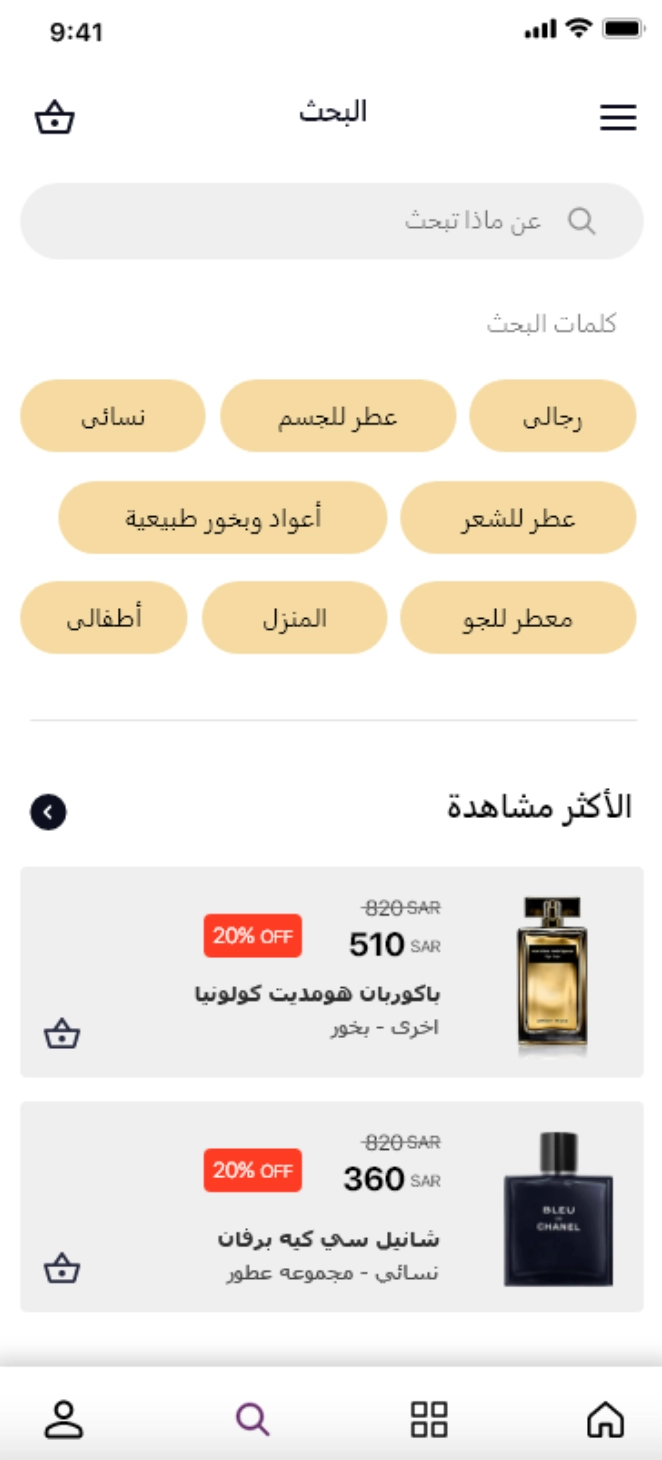Choose the نسائى keyword chip
662x1460 pixels.
[x=113, y=416]
